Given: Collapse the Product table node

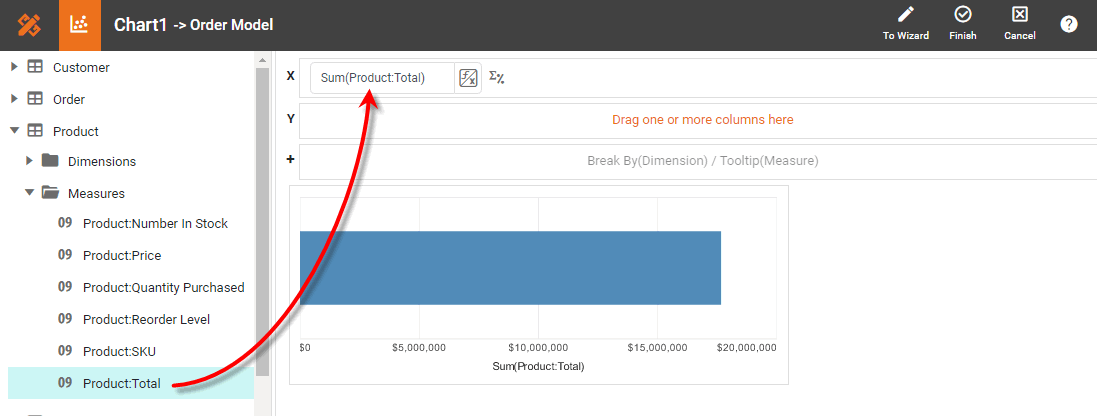Looking at the screenshot, I should 14,131.
